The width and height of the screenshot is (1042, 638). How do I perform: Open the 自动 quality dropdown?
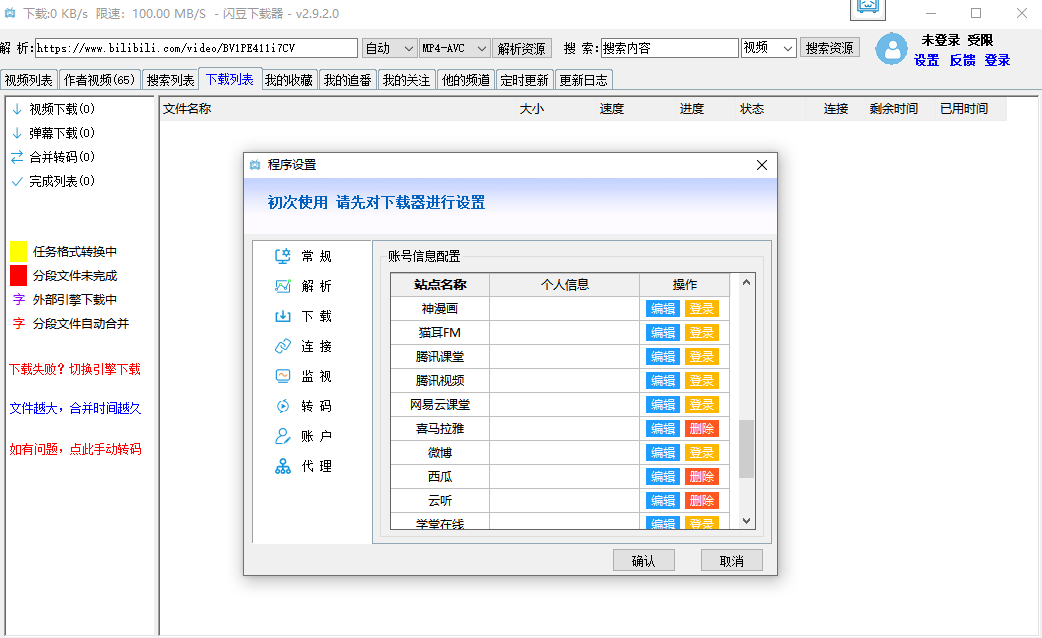[390, 48]
